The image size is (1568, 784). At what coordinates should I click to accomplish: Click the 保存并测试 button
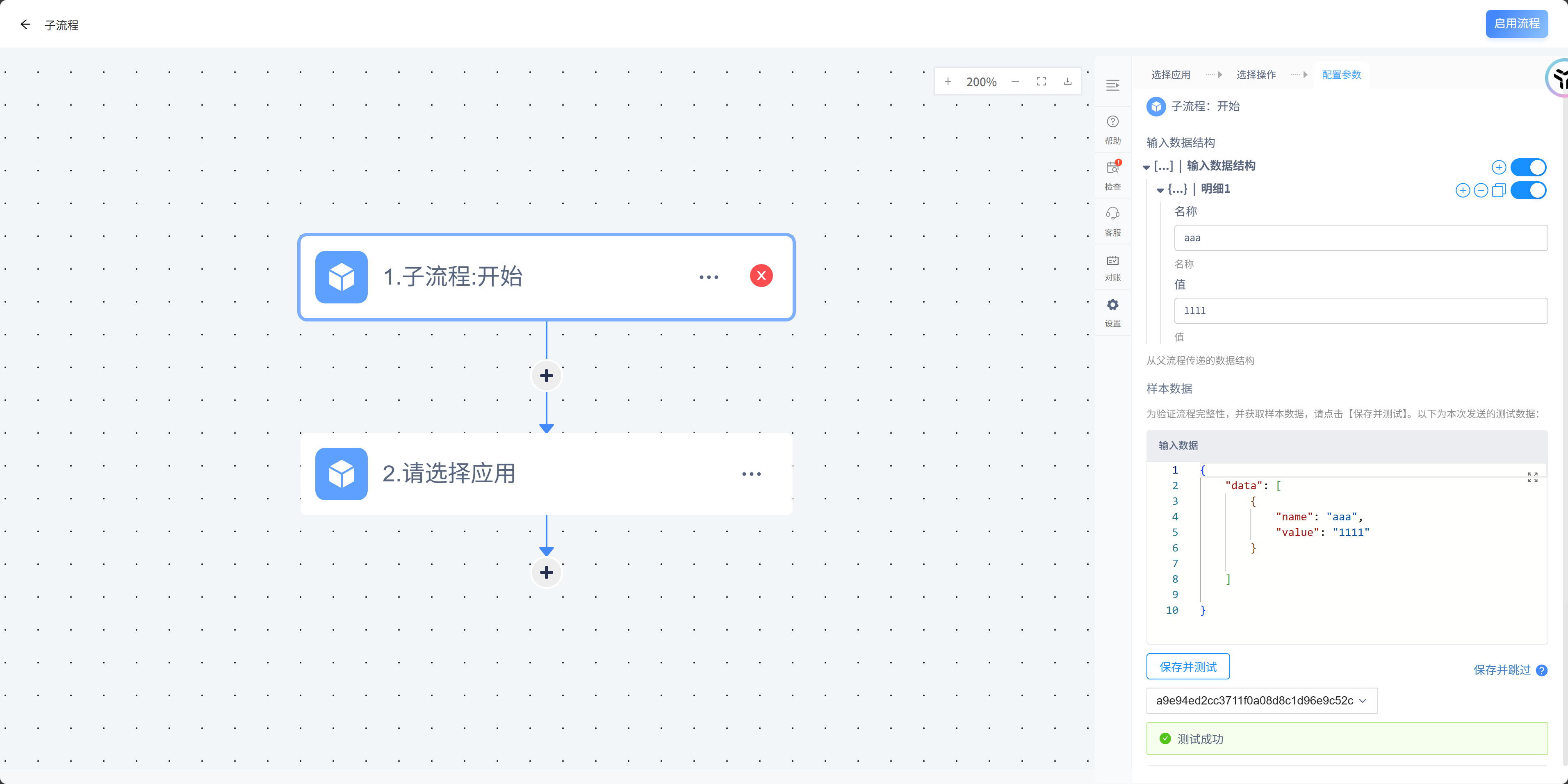click(1187, 666)
